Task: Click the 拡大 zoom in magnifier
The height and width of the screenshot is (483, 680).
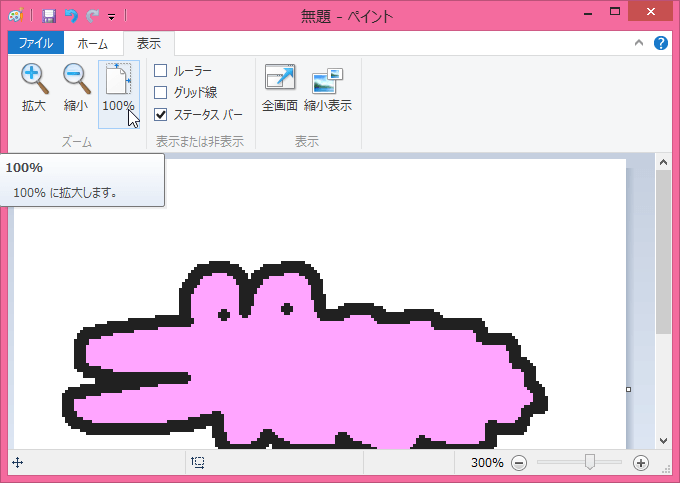Action: (x=34, y=88)
